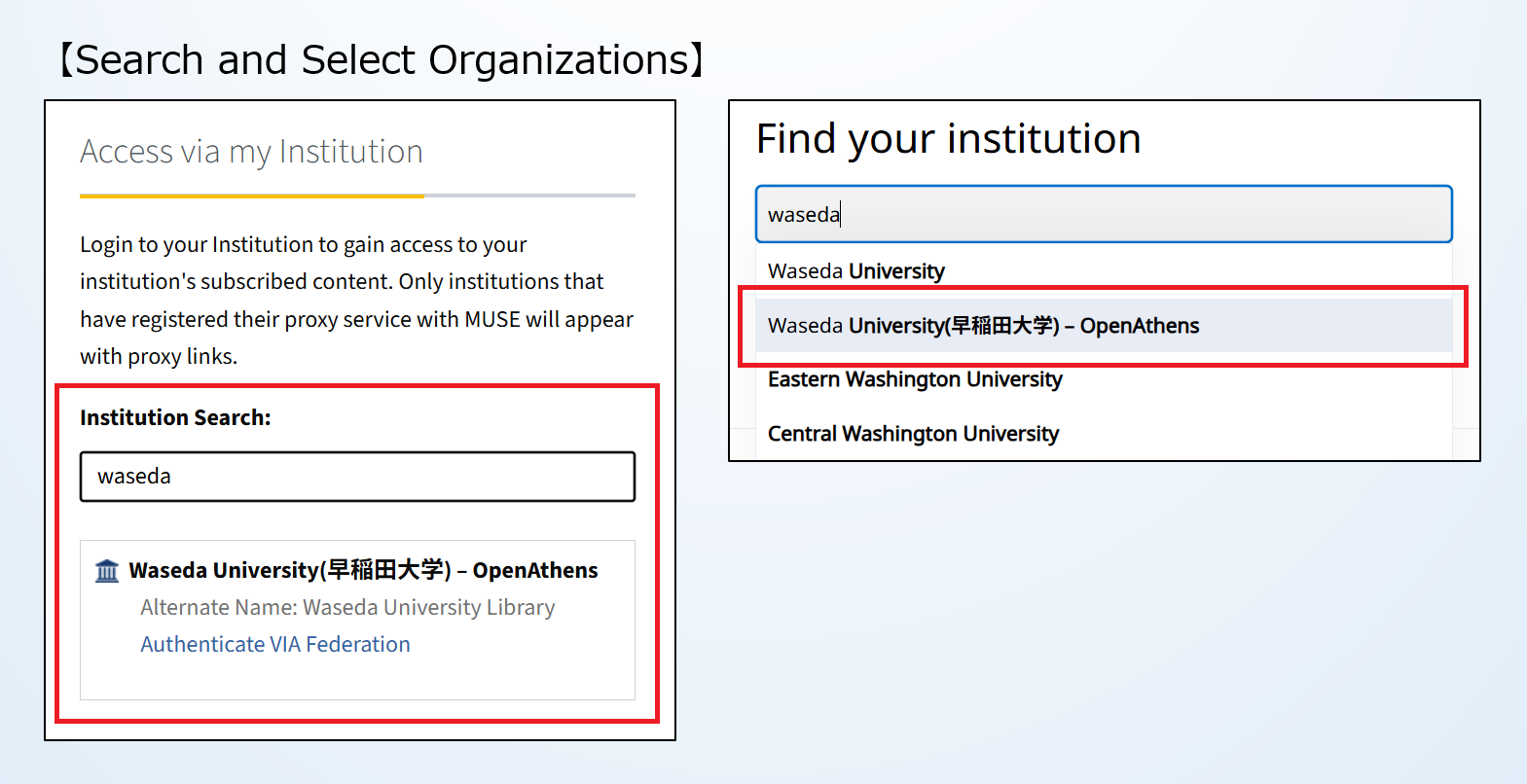Select the bold Waseda University OpenAthens result title

363,570
